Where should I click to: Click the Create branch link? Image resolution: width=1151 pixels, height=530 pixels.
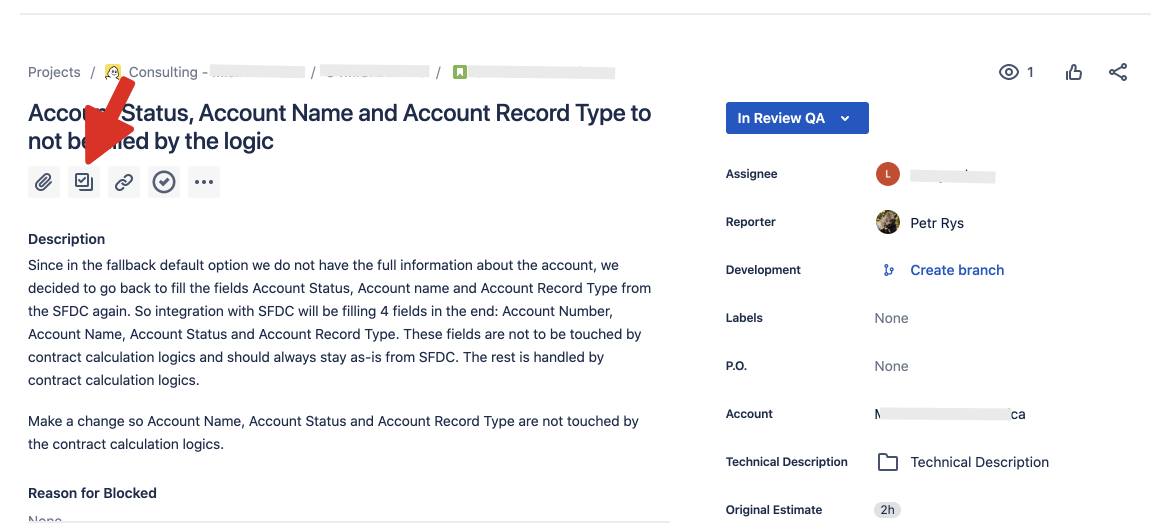pos(956,270)
